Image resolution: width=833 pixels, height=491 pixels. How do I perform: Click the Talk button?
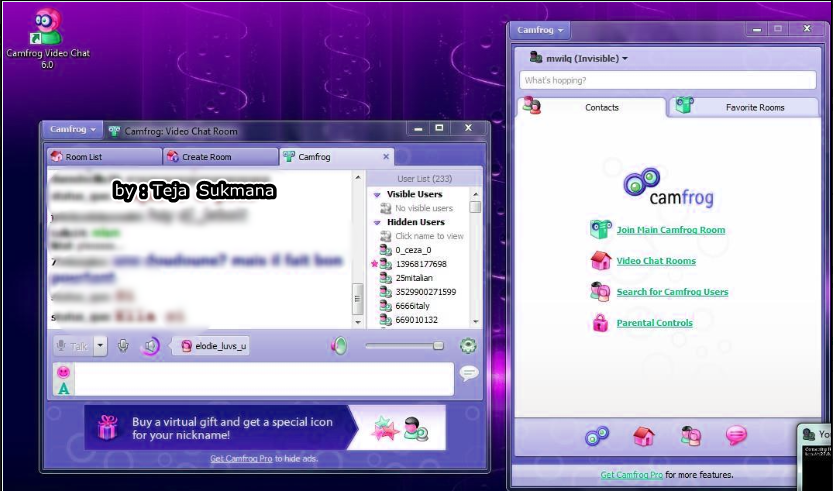73,346
